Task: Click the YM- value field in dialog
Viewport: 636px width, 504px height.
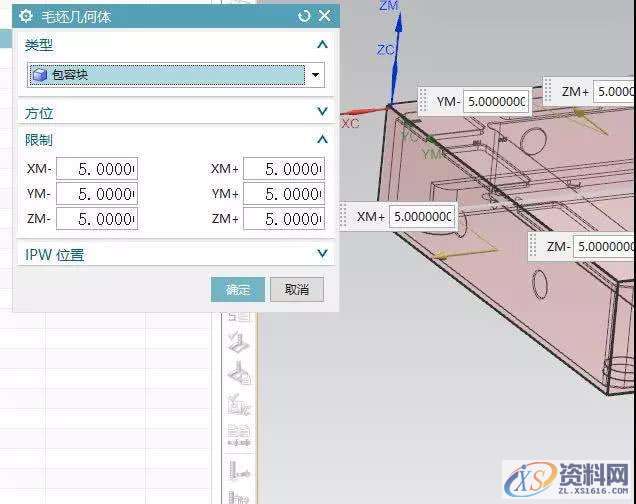Action: pos(96,193)
